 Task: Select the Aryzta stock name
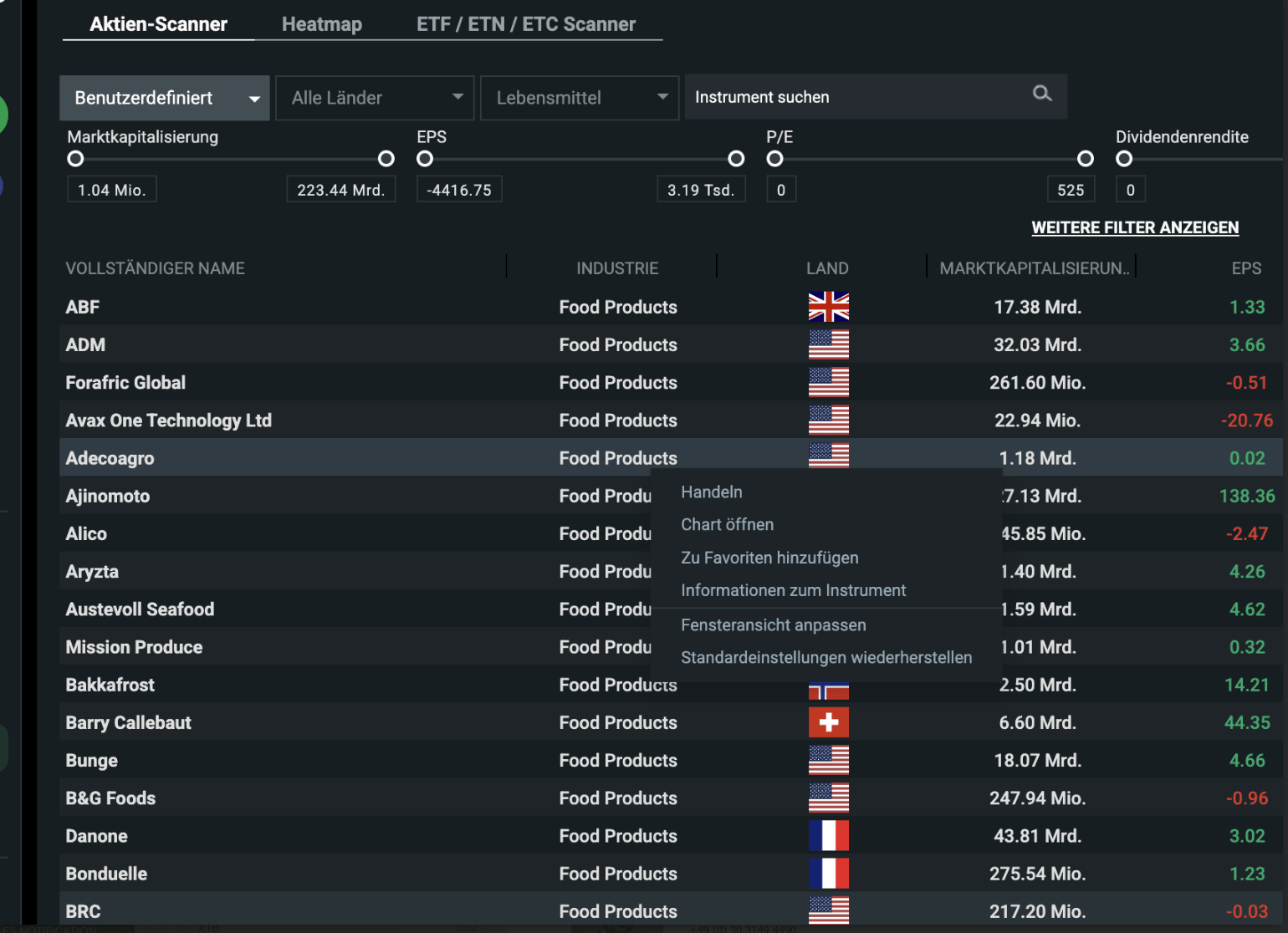click(92, 572)
